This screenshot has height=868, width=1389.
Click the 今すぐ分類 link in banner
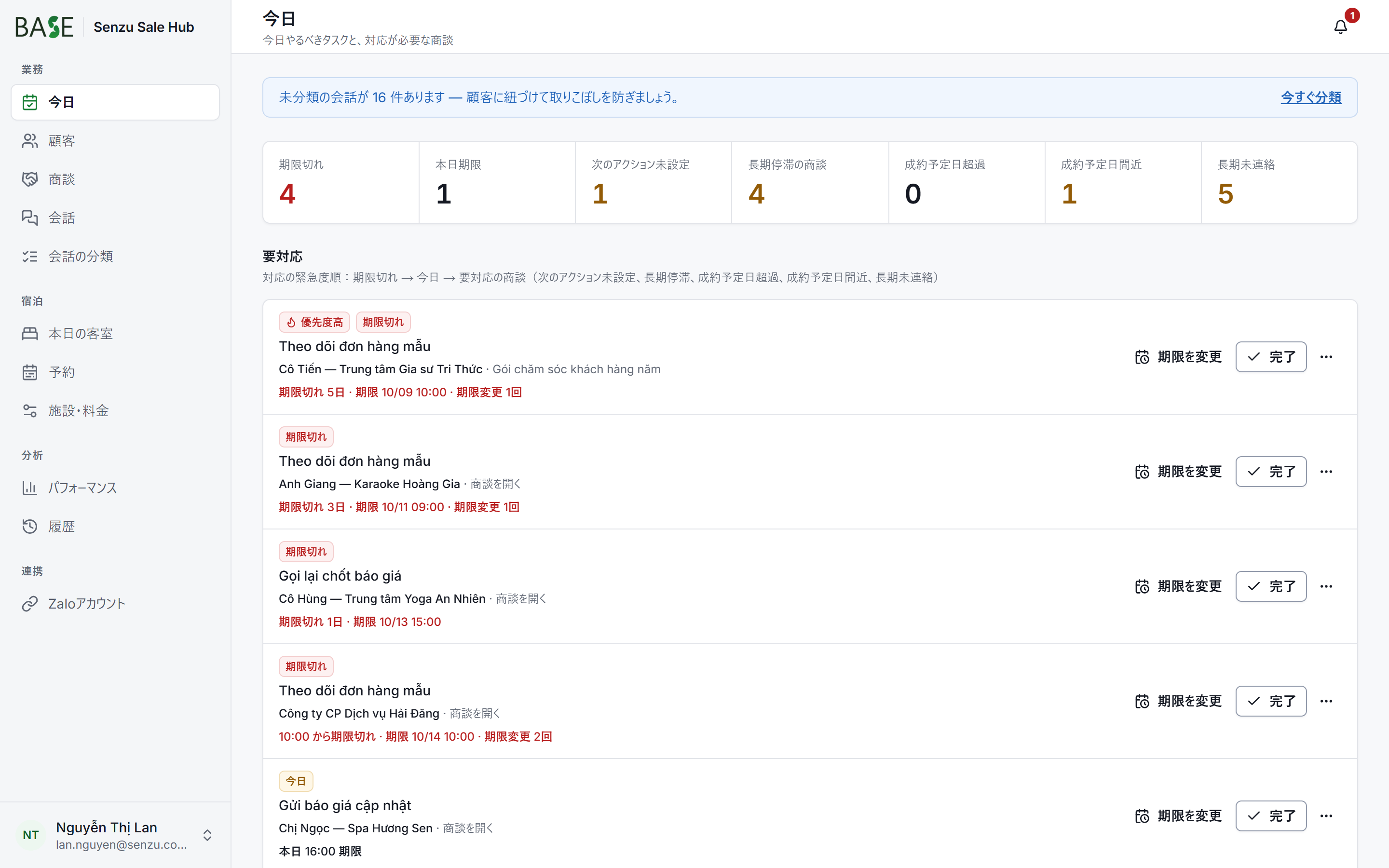point(1311,97)
